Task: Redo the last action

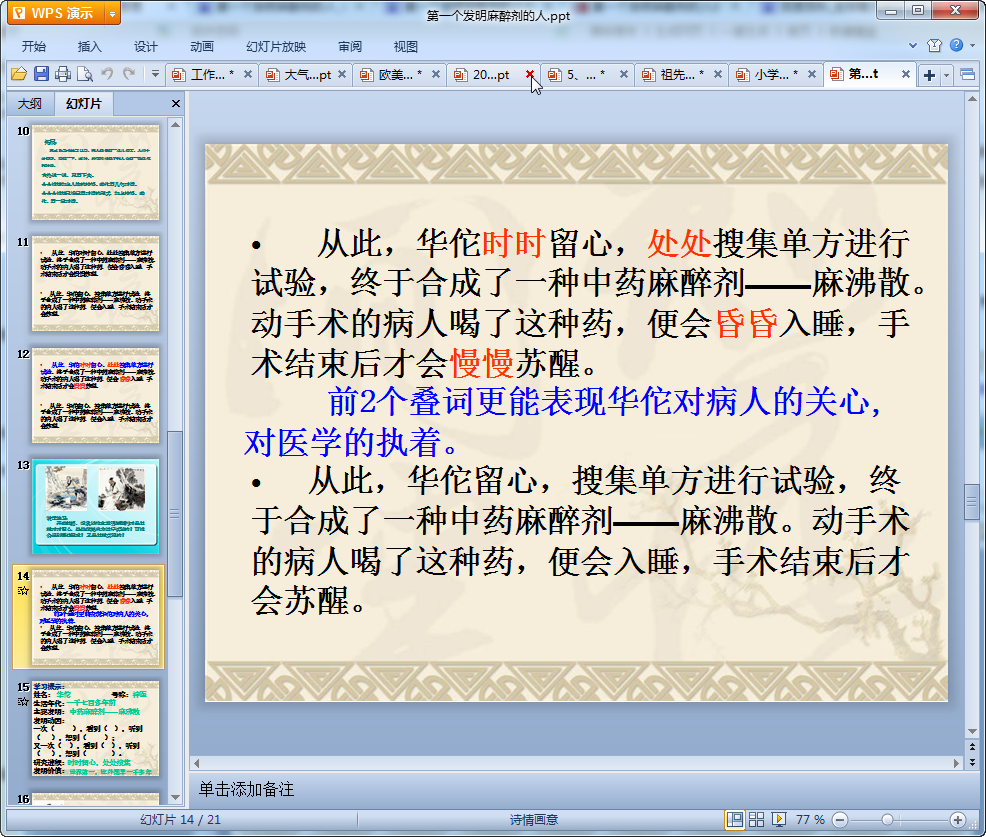Action: coord(129,74)
